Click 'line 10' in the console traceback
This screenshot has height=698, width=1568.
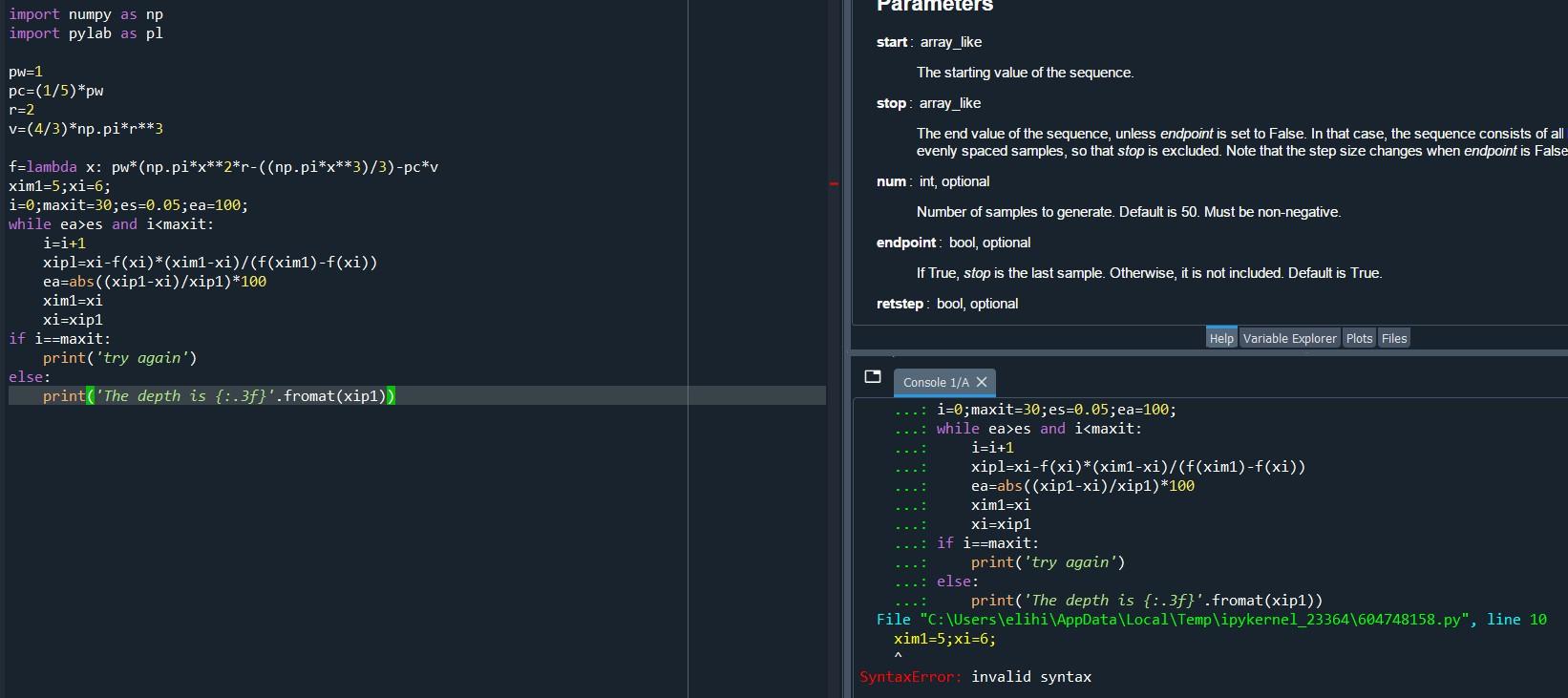click(1516, 620)
